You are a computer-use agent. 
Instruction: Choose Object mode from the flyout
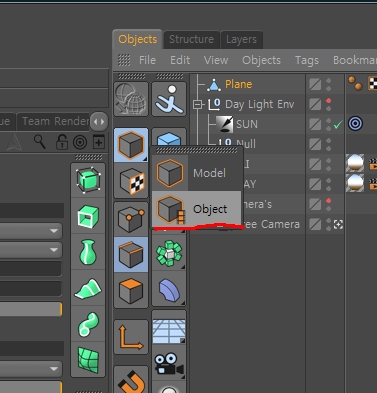click(x=196, y=209)
